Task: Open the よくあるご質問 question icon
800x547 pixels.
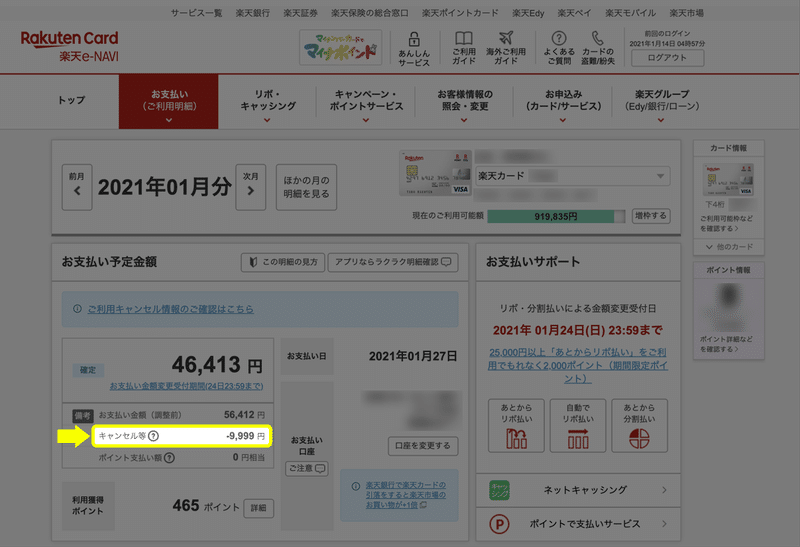Action: [x=559, y=38]
